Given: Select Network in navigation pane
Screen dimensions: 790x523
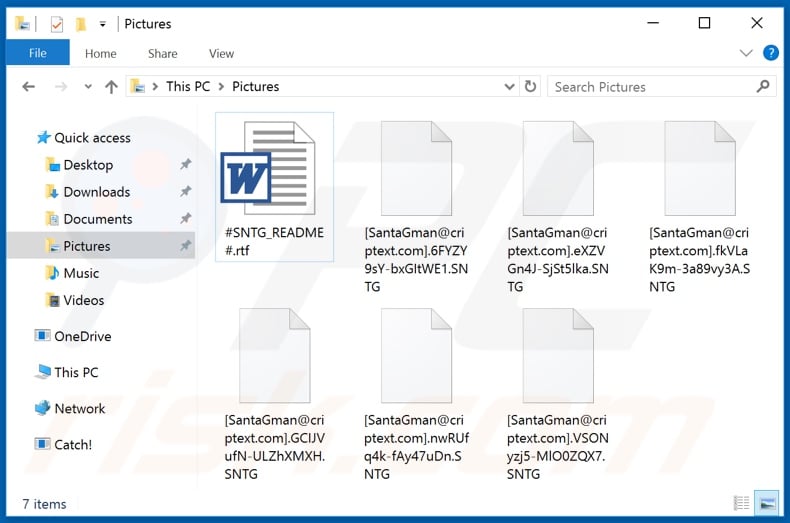Looking at the screenshot, I should pos(80,408).
